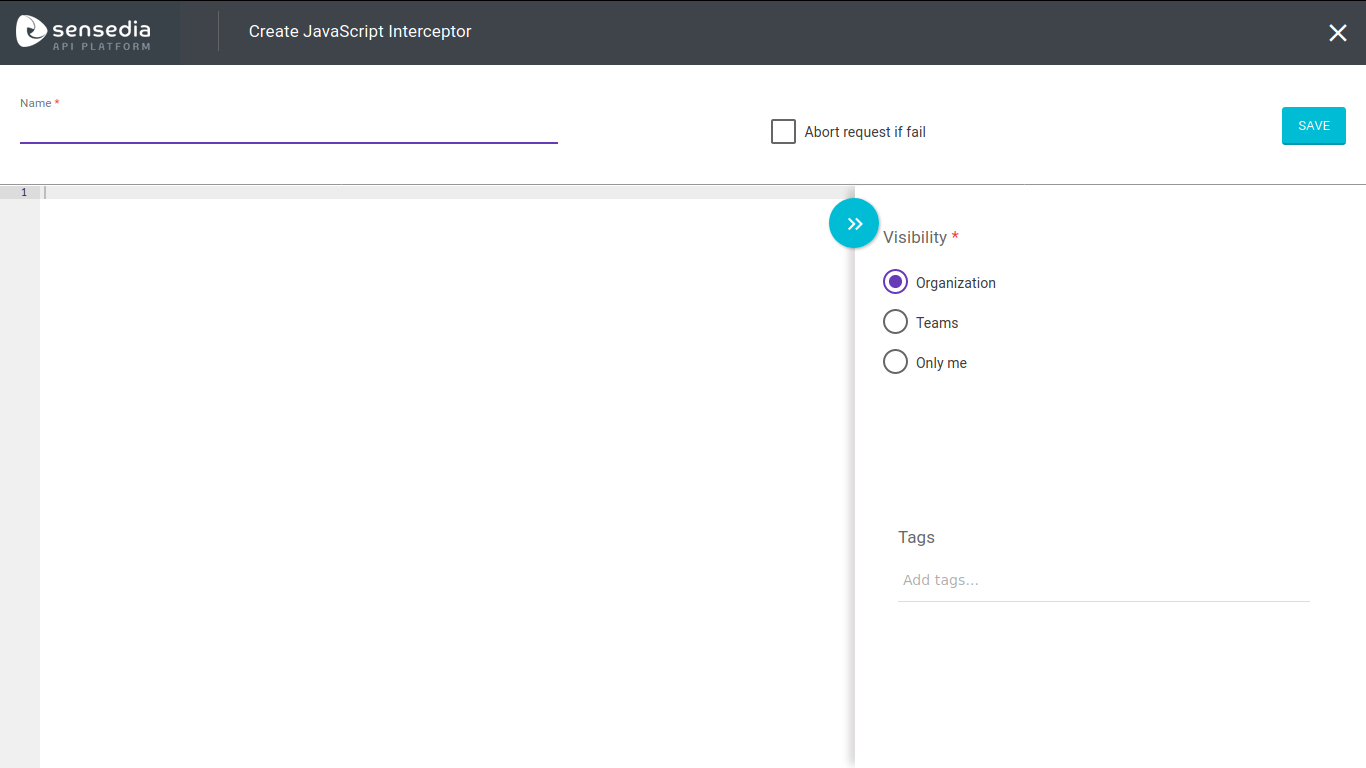
Task: Click line number 1 in the editor gutter
Action: click(x=23, y=192)
